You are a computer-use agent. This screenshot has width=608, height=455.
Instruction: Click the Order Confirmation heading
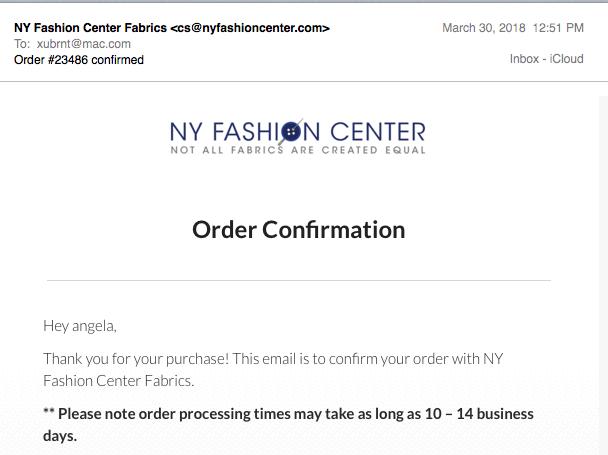click(299, 230)
